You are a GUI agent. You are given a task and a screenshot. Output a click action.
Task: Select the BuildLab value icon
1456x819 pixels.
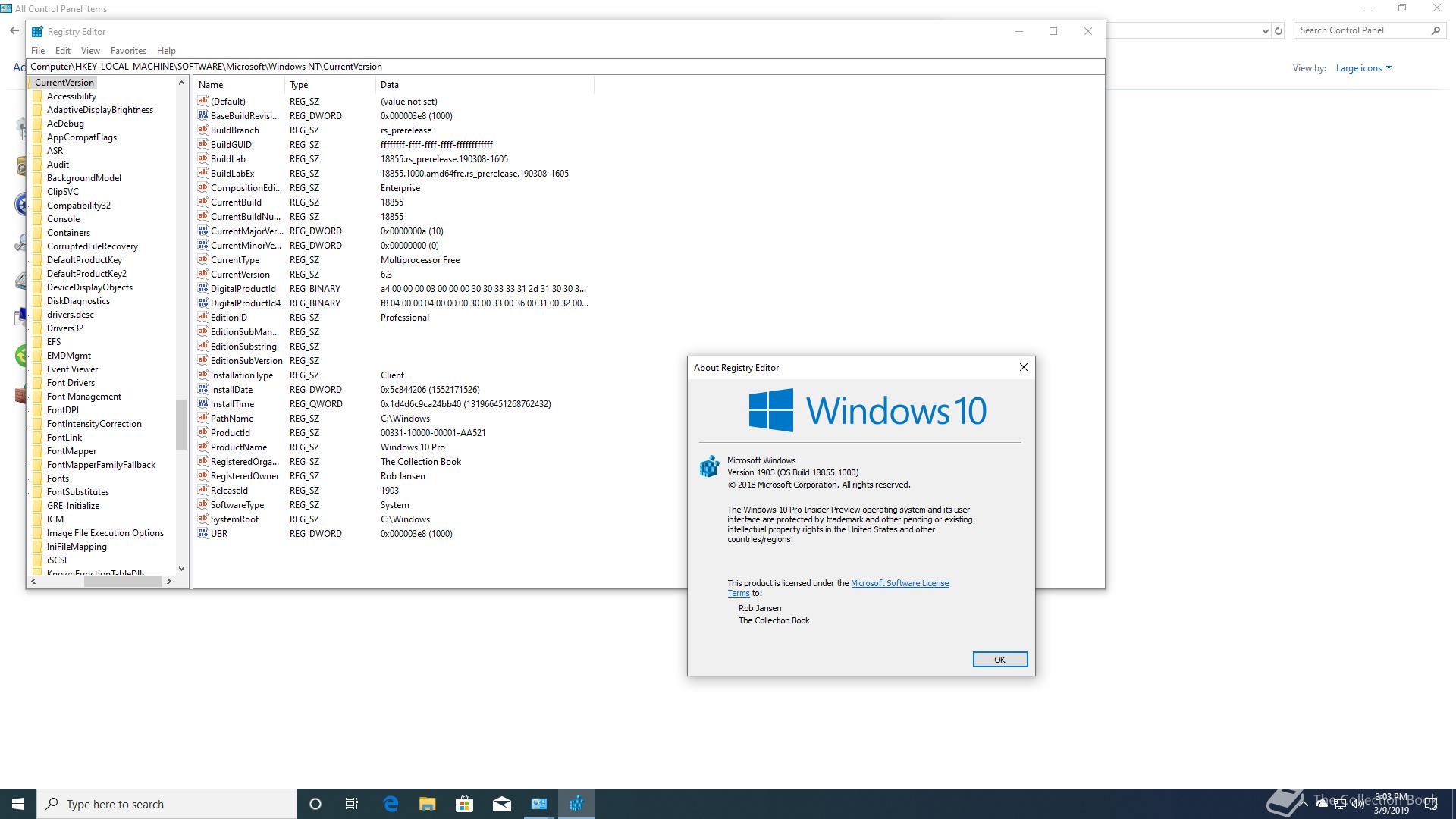(x=202, y=158)
